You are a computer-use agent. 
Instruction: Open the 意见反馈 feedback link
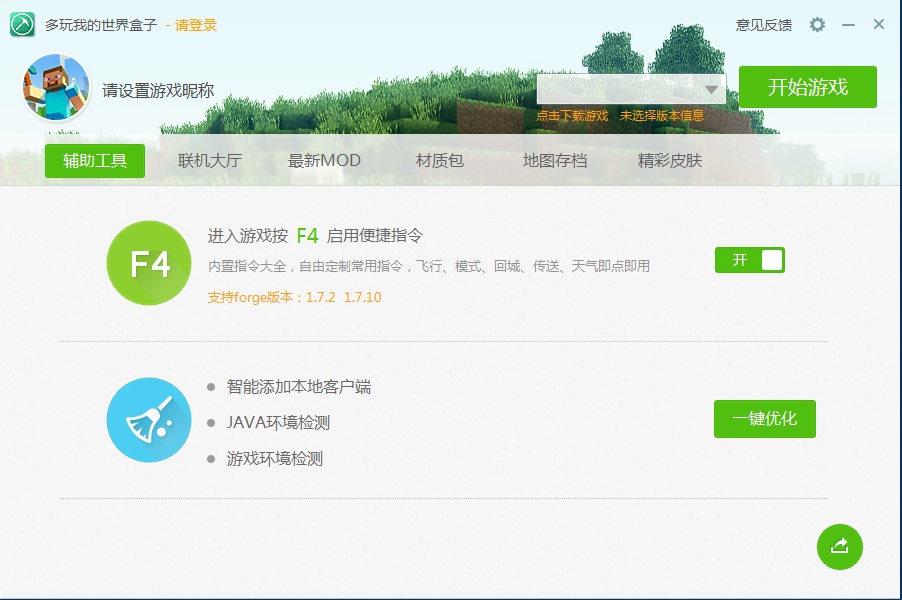(x=764, y=24)
